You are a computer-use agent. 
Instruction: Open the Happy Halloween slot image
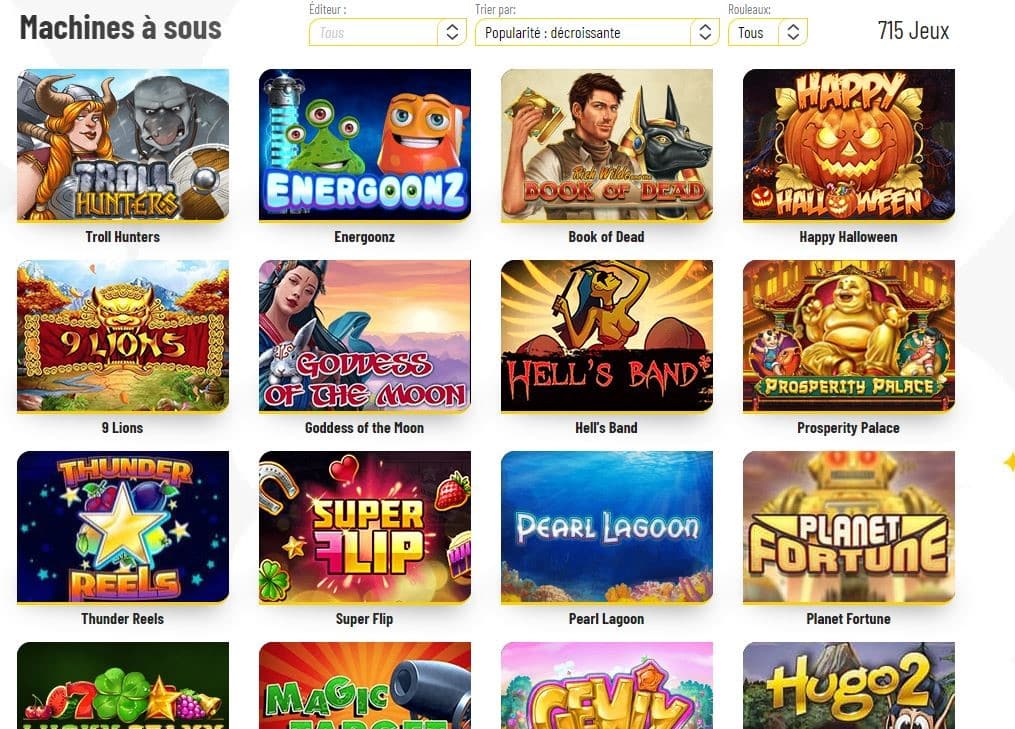click(x=849, y=145)
